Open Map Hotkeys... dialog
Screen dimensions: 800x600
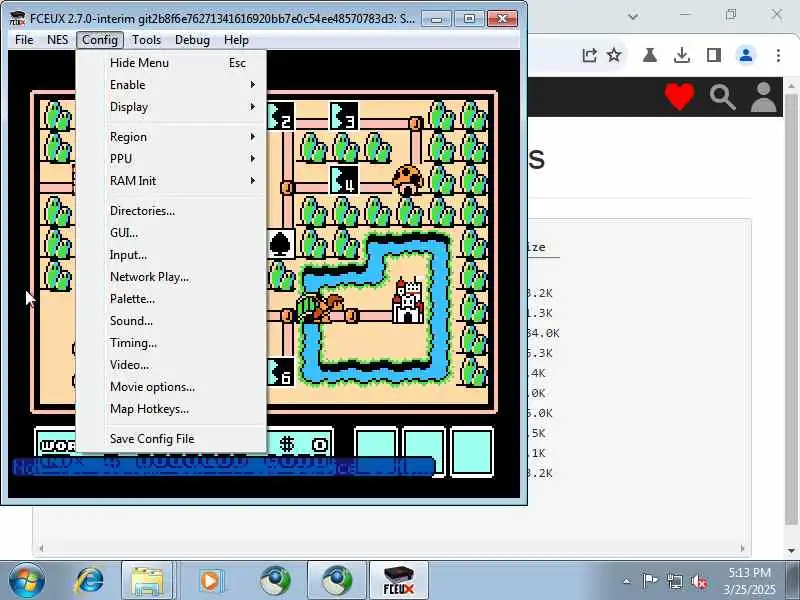coord(171,408)
